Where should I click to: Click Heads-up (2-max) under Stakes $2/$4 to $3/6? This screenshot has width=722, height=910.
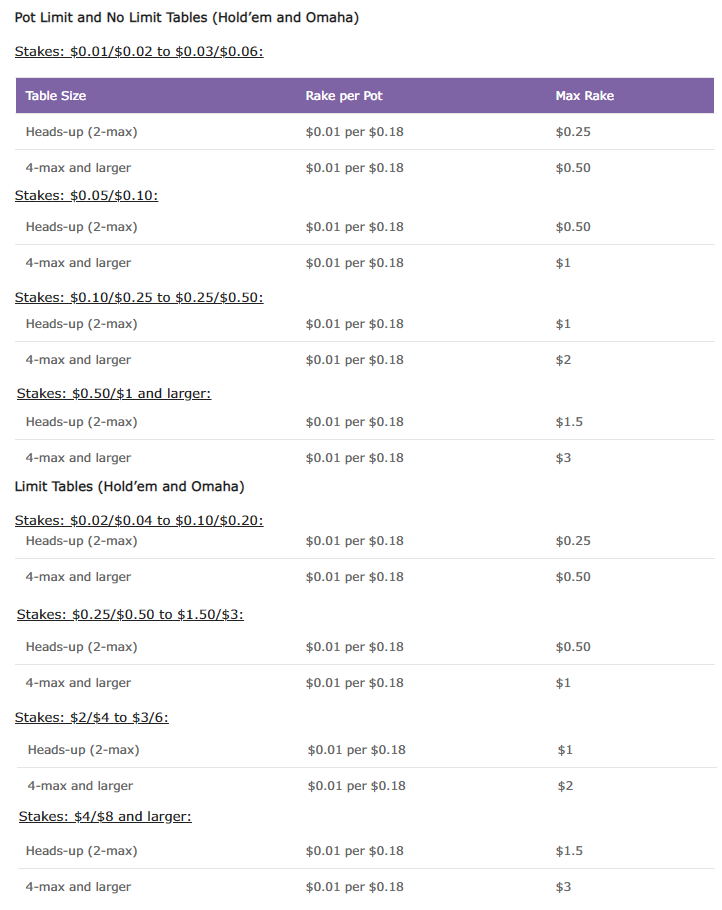(84, 750)
